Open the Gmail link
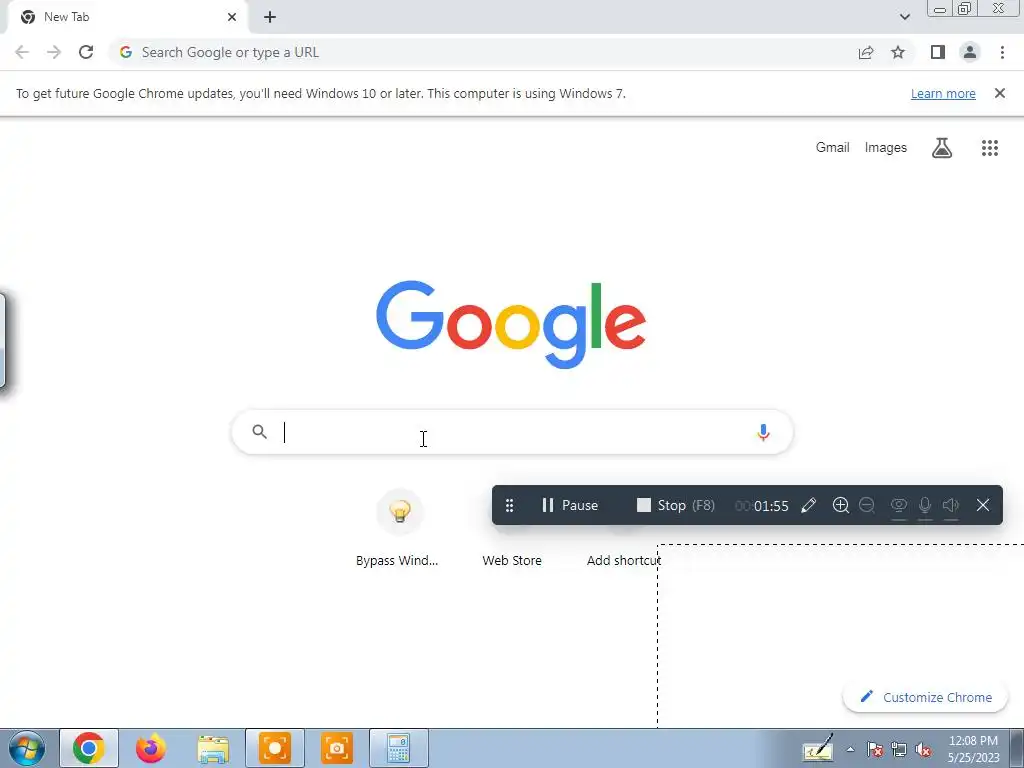Viewport: 1024px width, 768px height. pyautogui.click(x=833, y=148)
